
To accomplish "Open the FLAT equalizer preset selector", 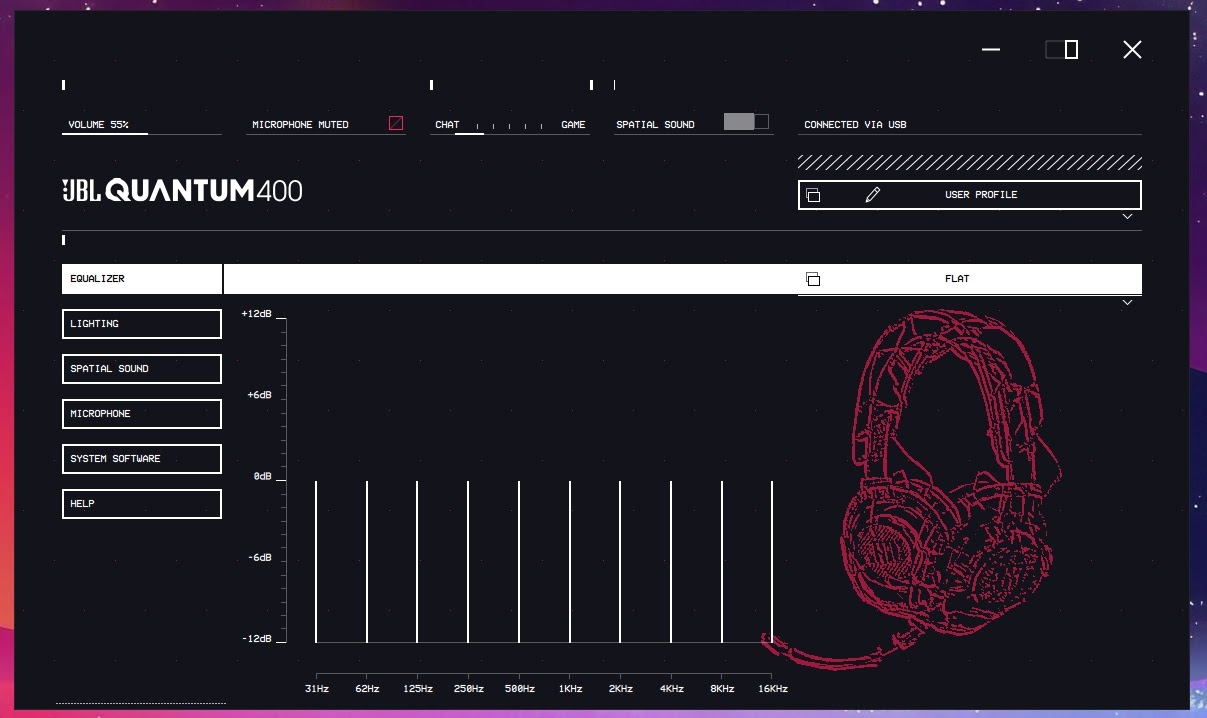I will [970, 279].
